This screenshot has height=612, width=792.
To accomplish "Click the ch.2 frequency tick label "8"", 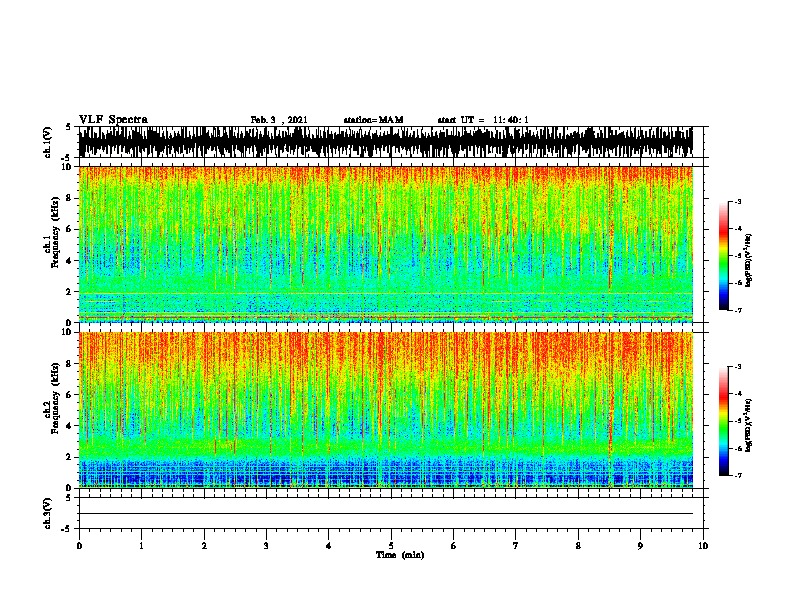I will (x=70, y=364).
